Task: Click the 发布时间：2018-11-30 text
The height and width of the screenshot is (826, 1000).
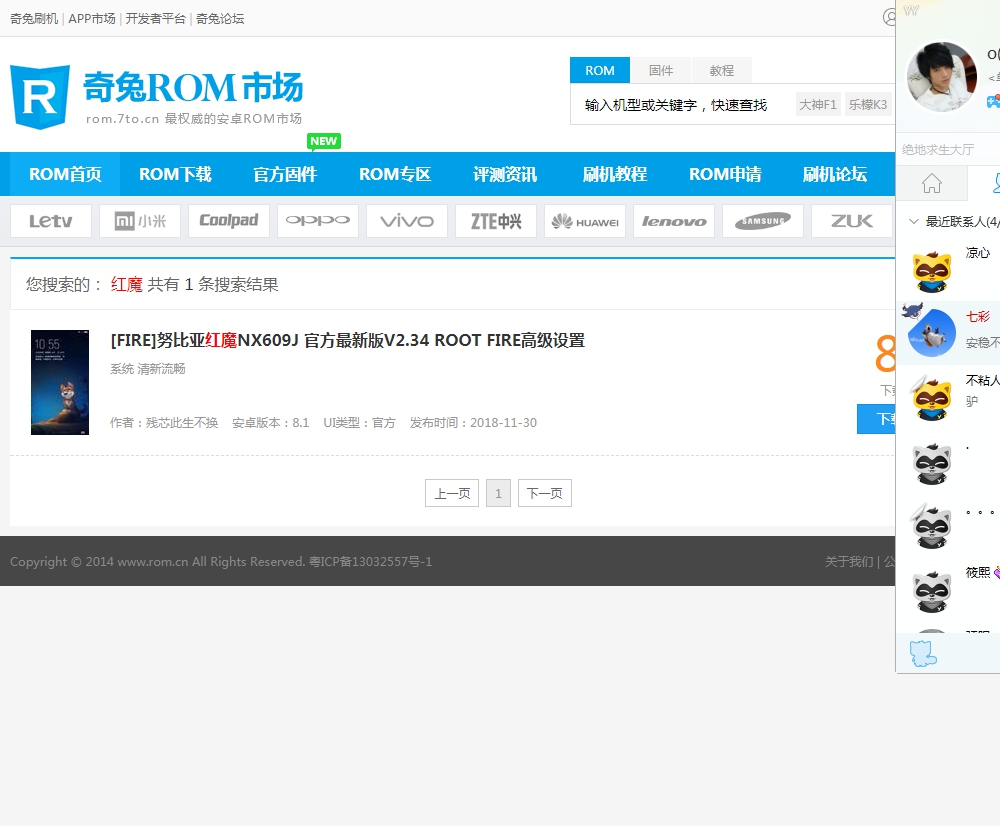Action: coord(473,423)
